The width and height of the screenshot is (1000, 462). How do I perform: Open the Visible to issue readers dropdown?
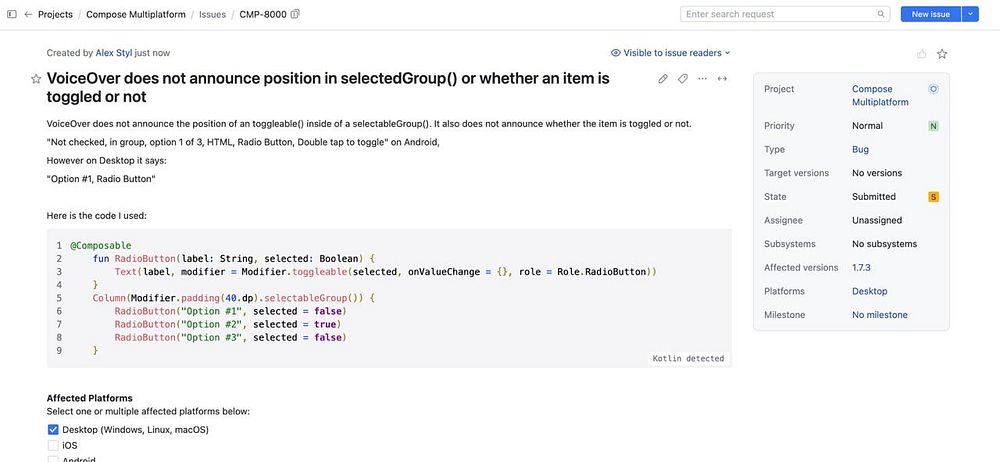[x=670, y=53]
